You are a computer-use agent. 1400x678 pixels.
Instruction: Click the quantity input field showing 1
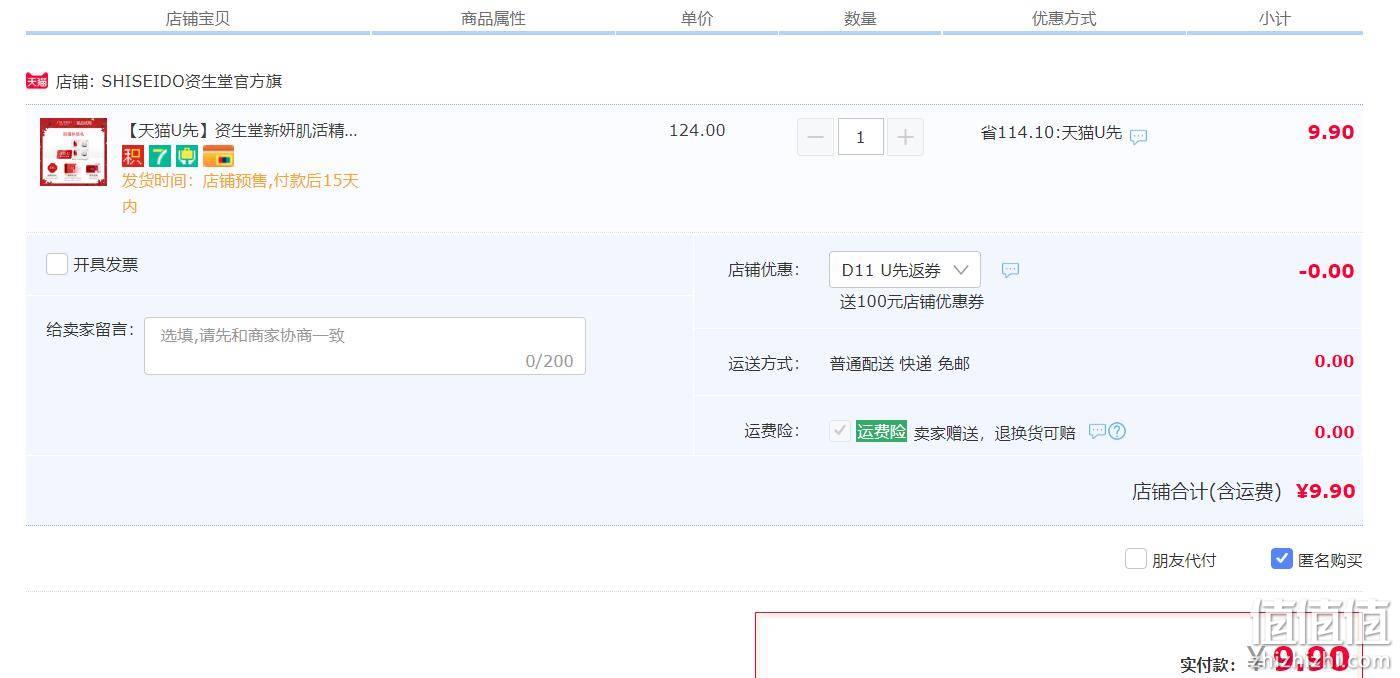tap(860, 137)
